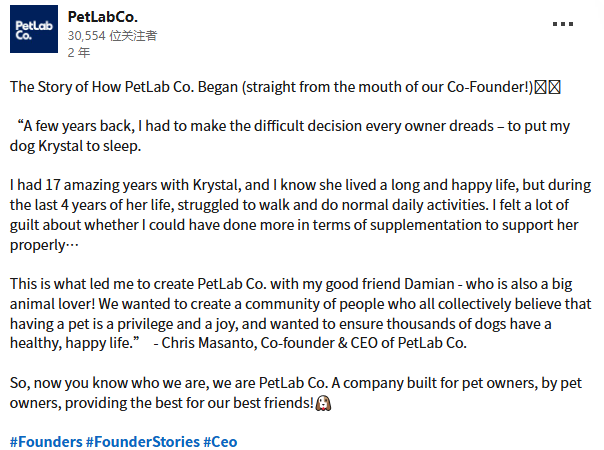This screenshot has height=450, width=604.
Task: Follow the #FounderStories hashtag link
Action: coord(142,441)
